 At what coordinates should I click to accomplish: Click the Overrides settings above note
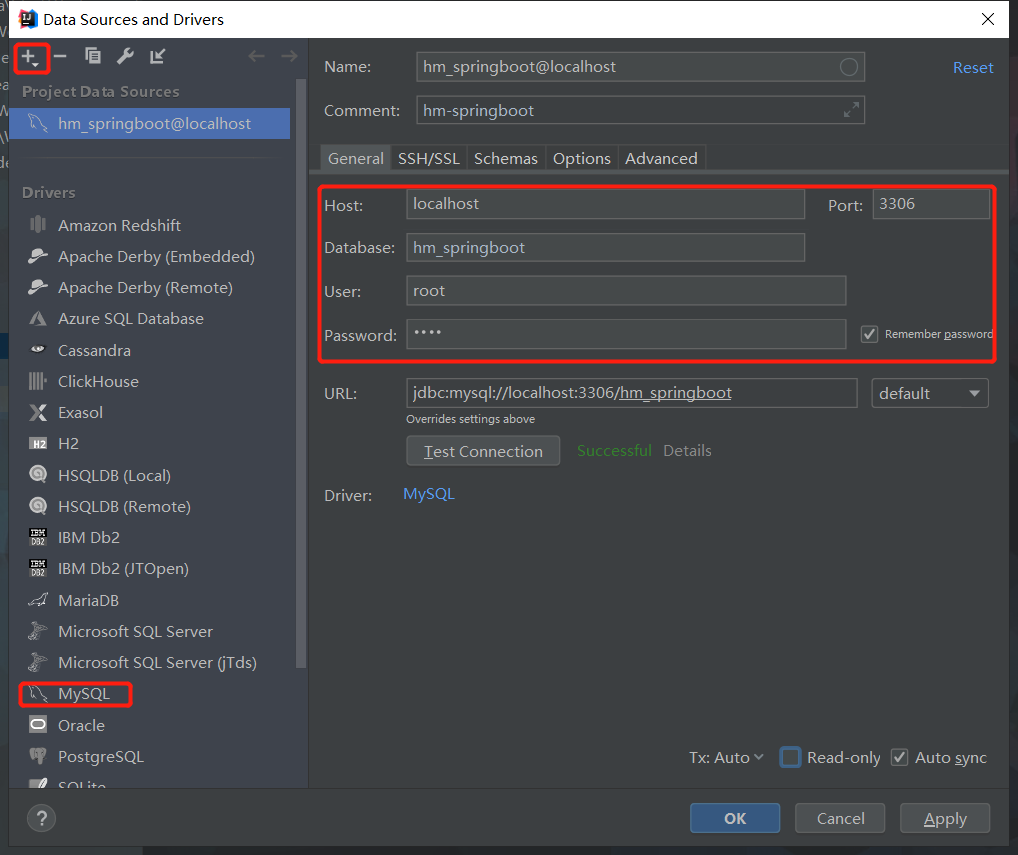(x=471, y=419)
